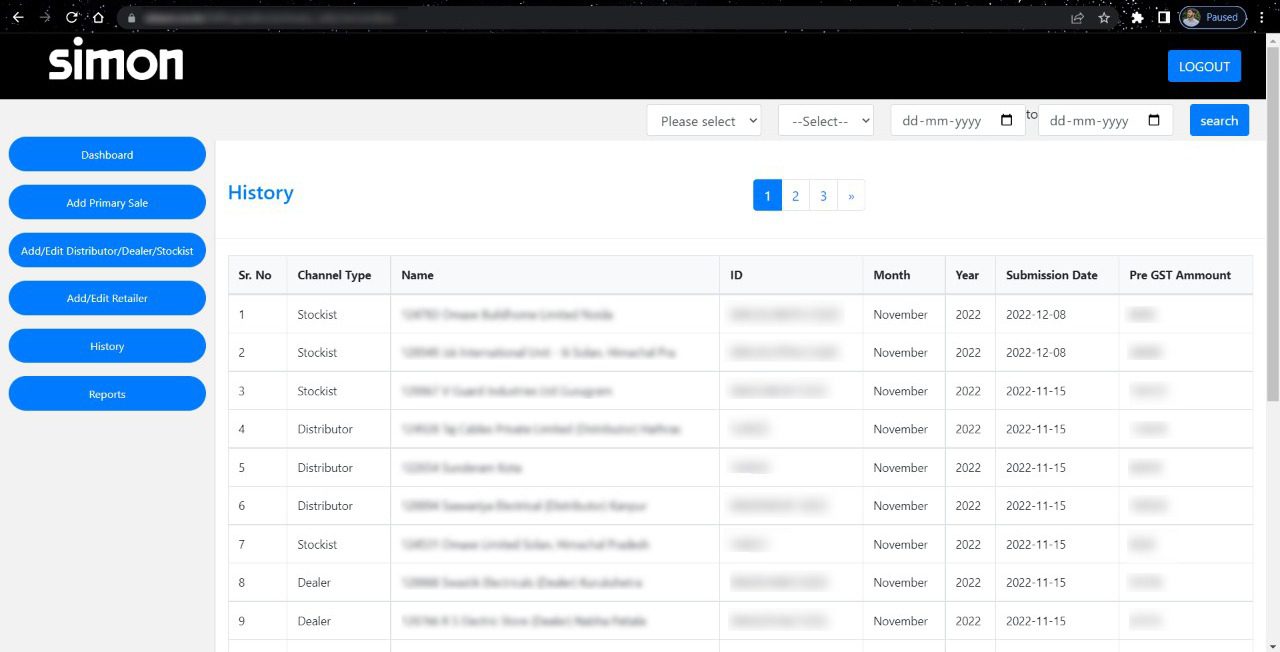Go to next page with » arrow
The width and height of the screenshot is (1280, 652).
851,196
